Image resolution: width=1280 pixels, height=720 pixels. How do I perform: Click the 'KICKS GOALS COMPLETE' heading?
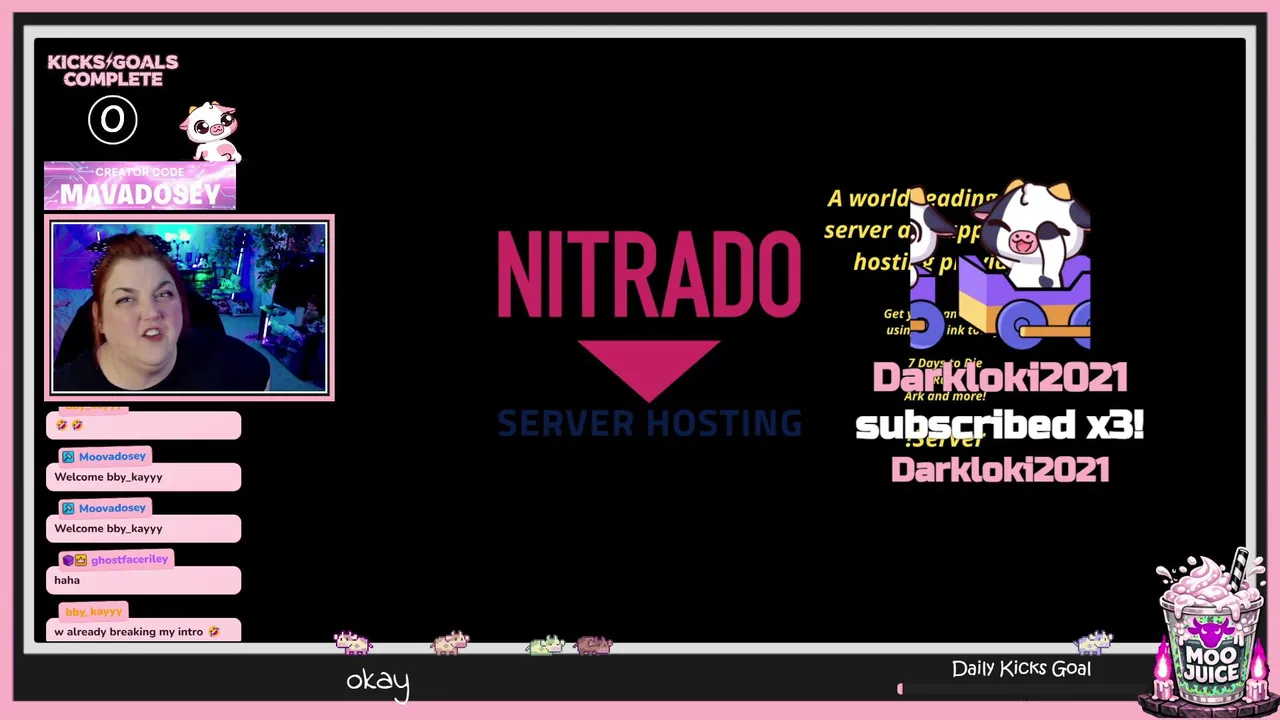click(112, 70)
